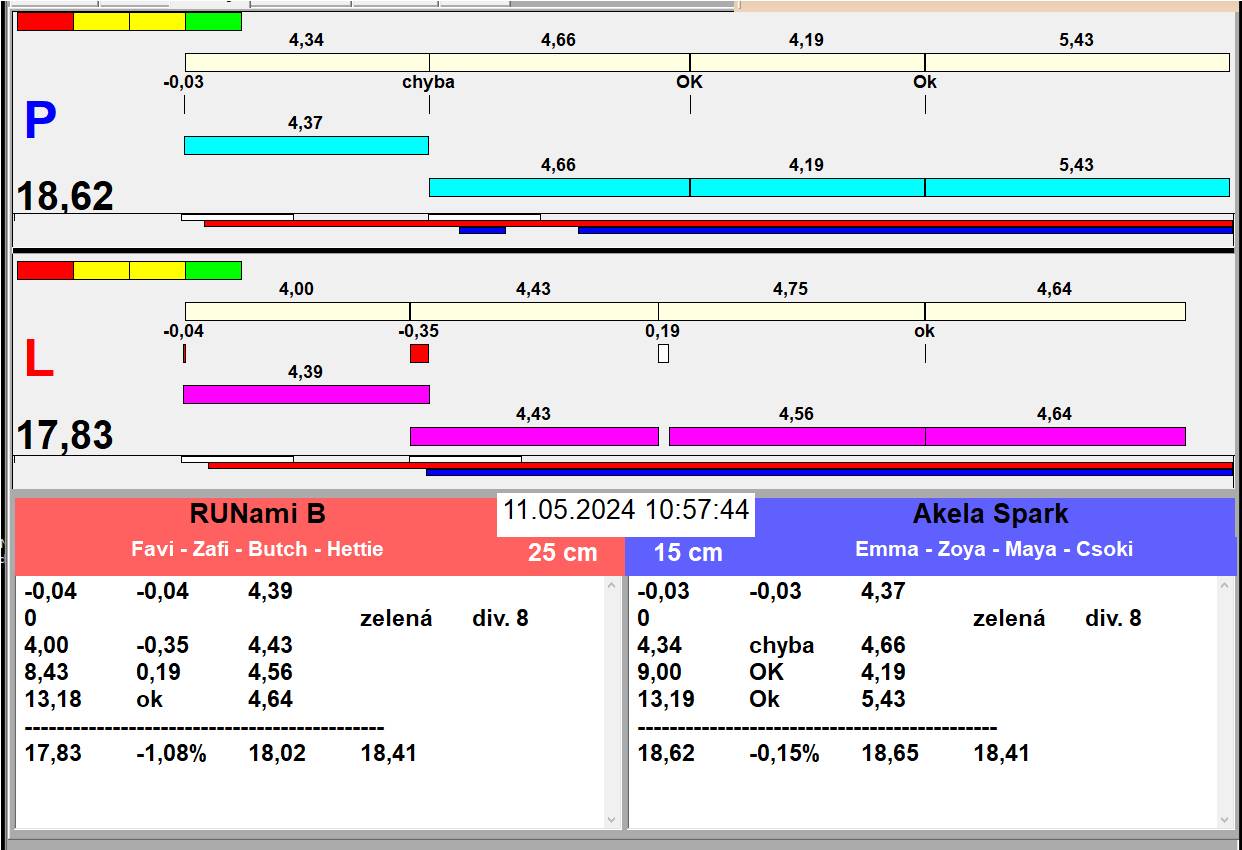Click the red start light in lane L
This screenshot has width=1242, height=850.
tap(45, 270)
